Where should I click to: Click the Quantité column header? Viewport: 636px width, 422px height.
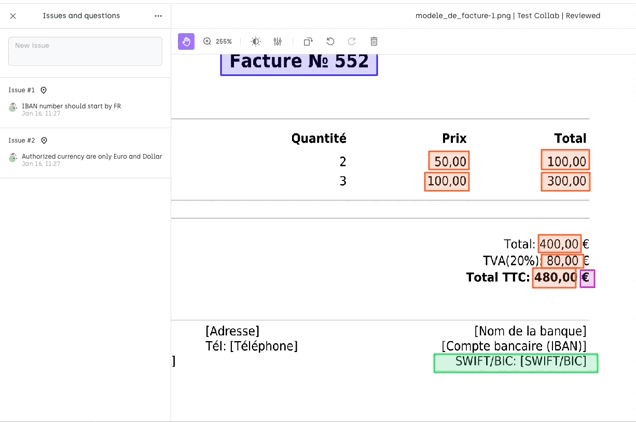319,138
